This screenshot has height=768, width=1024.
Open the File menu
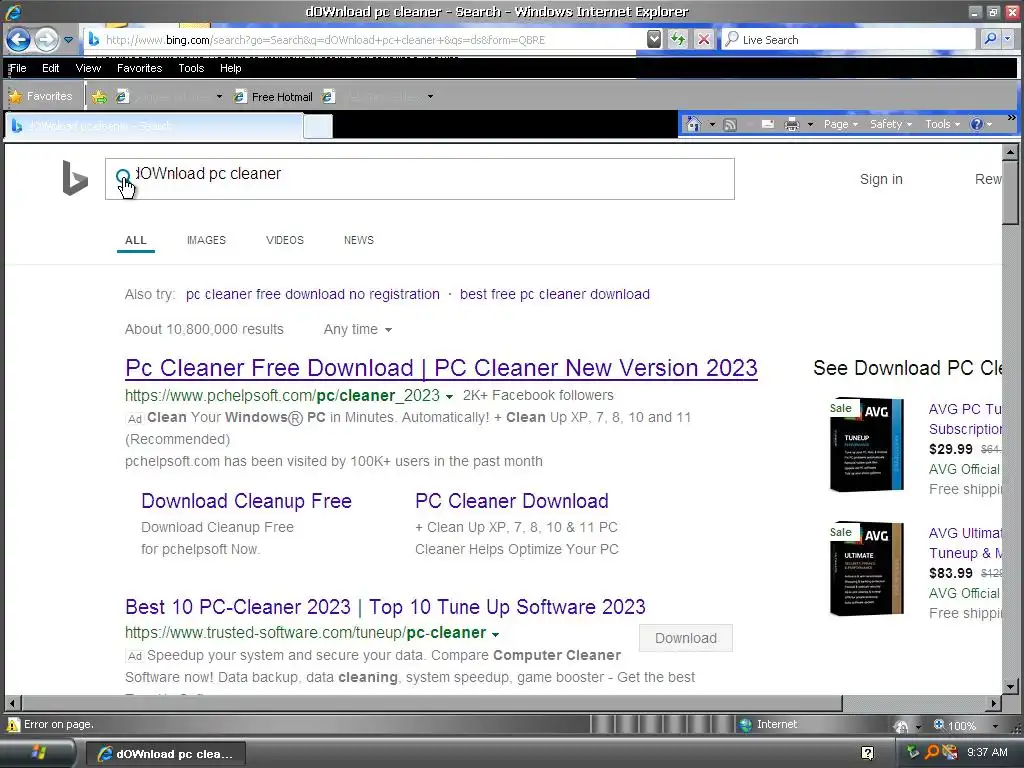[18, 68]
